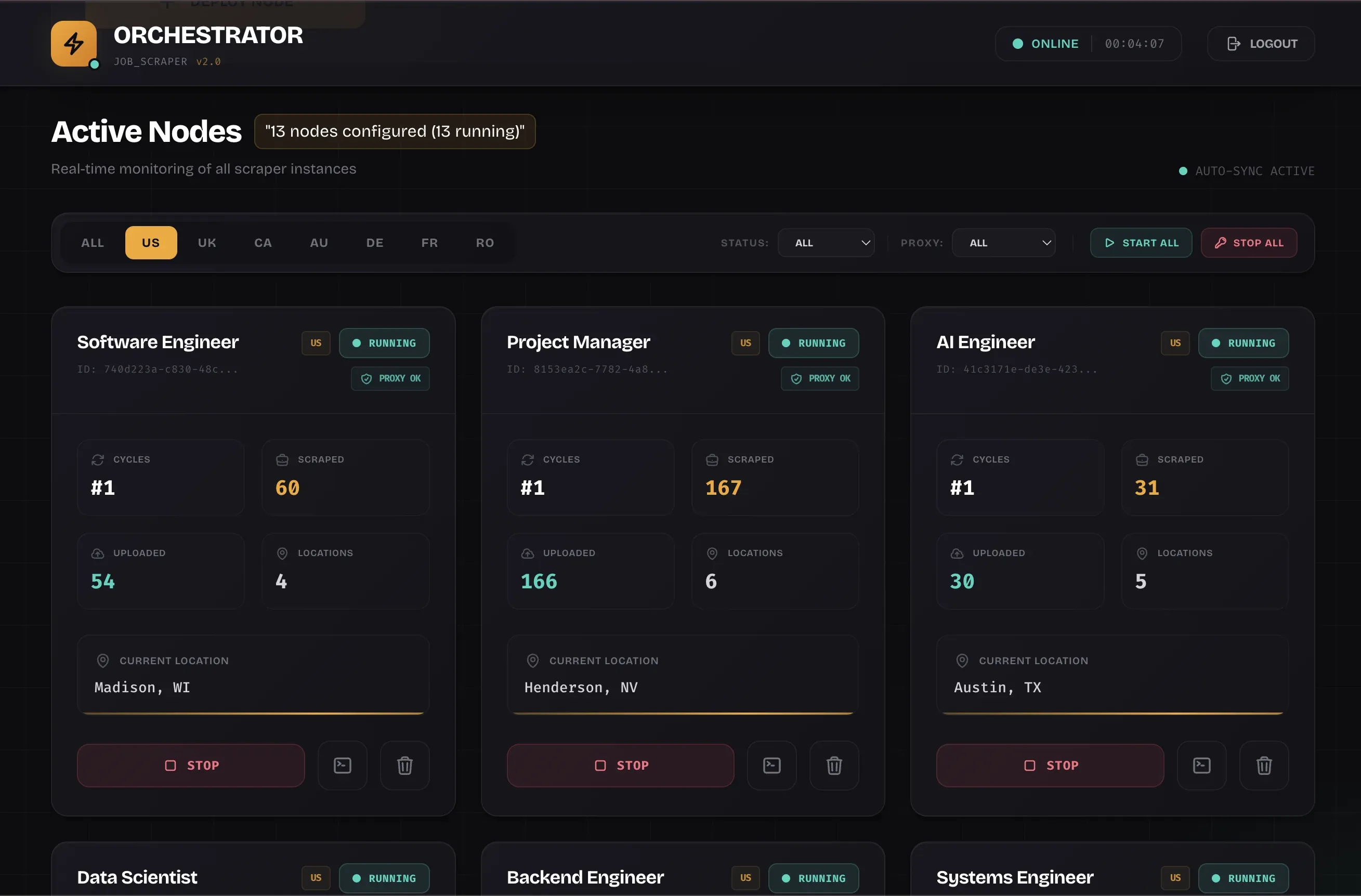Delete the Software Engineer node
The width and height of the screenshot is (1361, 896).
pyautogui.click(x=404, y=765)
